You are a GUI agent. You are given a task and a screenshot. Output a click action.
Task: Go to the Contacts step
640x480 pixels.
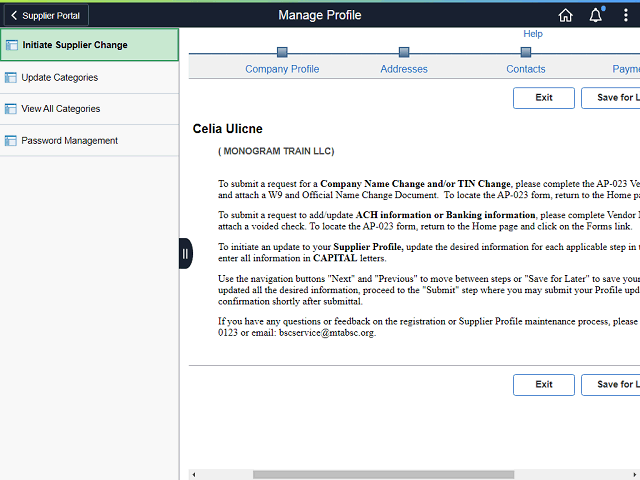pyautogui.click(x=526, y=69)
